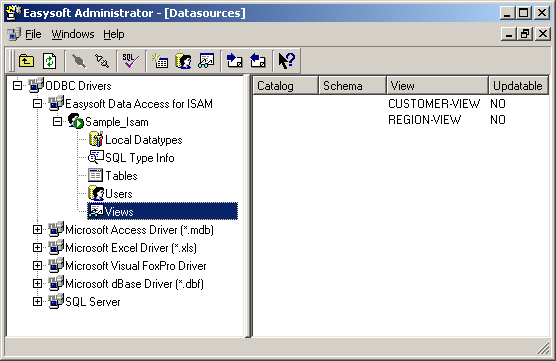The height and width of the screenshot is (361, 556).
Task: Click the SQL Type Info magnifier icon
Action: [96, 157]
